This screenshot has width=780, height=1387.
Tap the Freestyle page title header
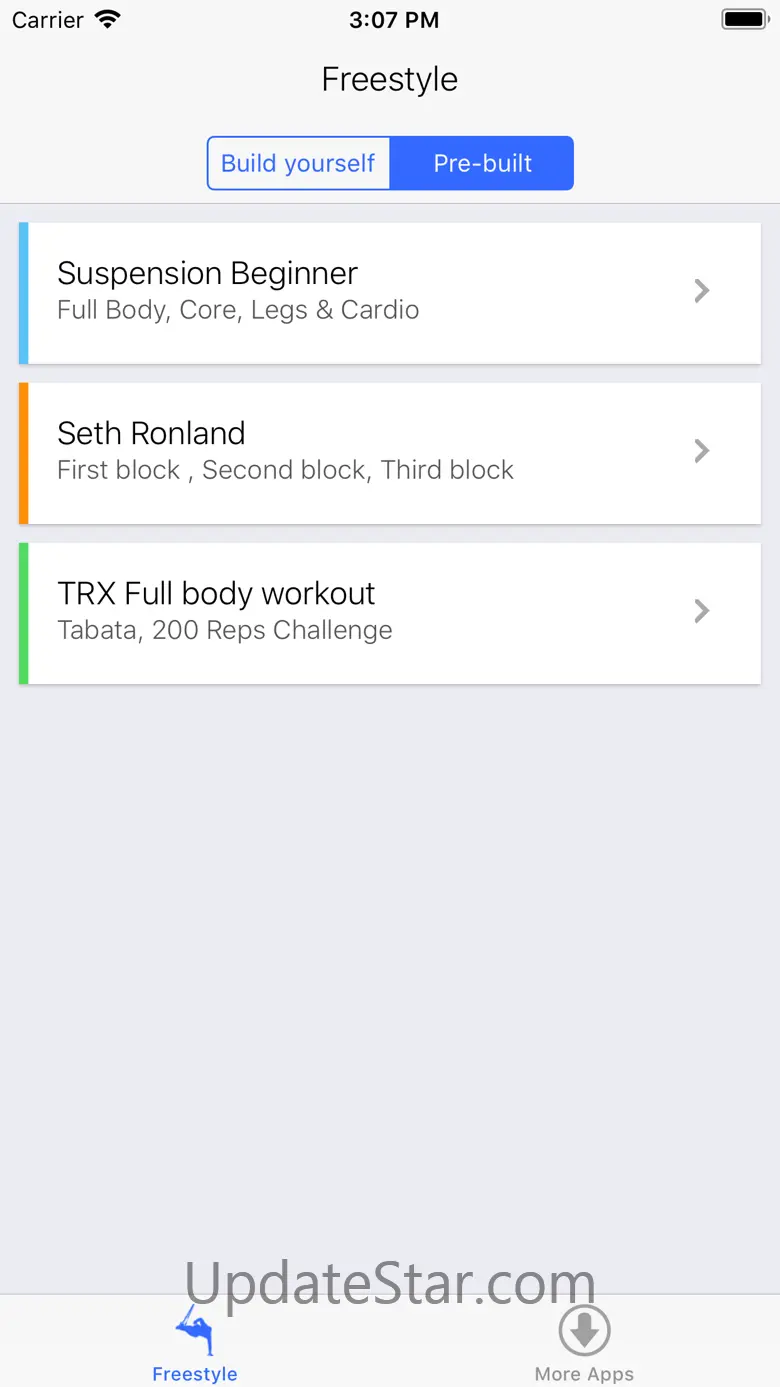[390, 79]
